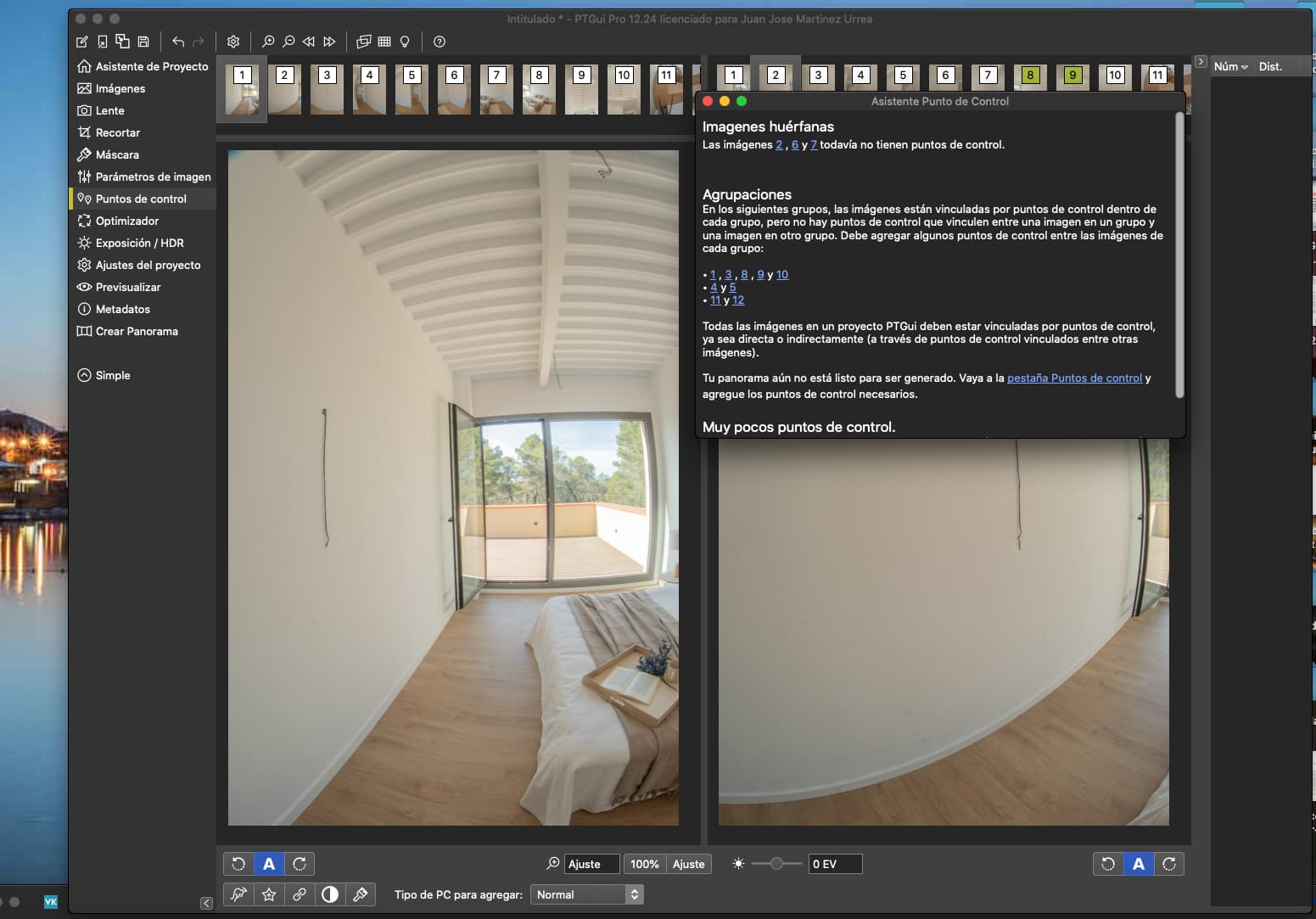This screenshot has height=919, width=1316.
Task: Open settings gear in top toolbar
Action: click(233, 42)
